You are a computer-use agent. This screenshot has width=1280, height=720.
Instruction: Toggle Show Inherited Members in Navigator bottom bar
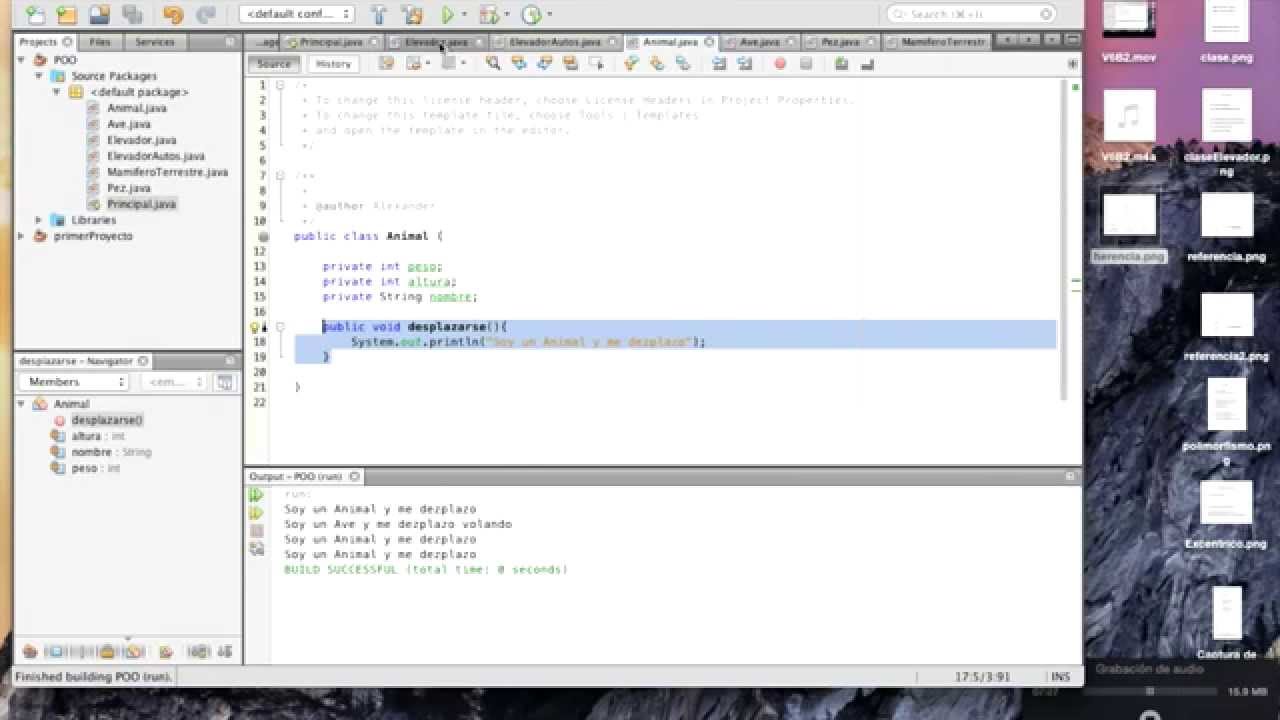point(30,652)
